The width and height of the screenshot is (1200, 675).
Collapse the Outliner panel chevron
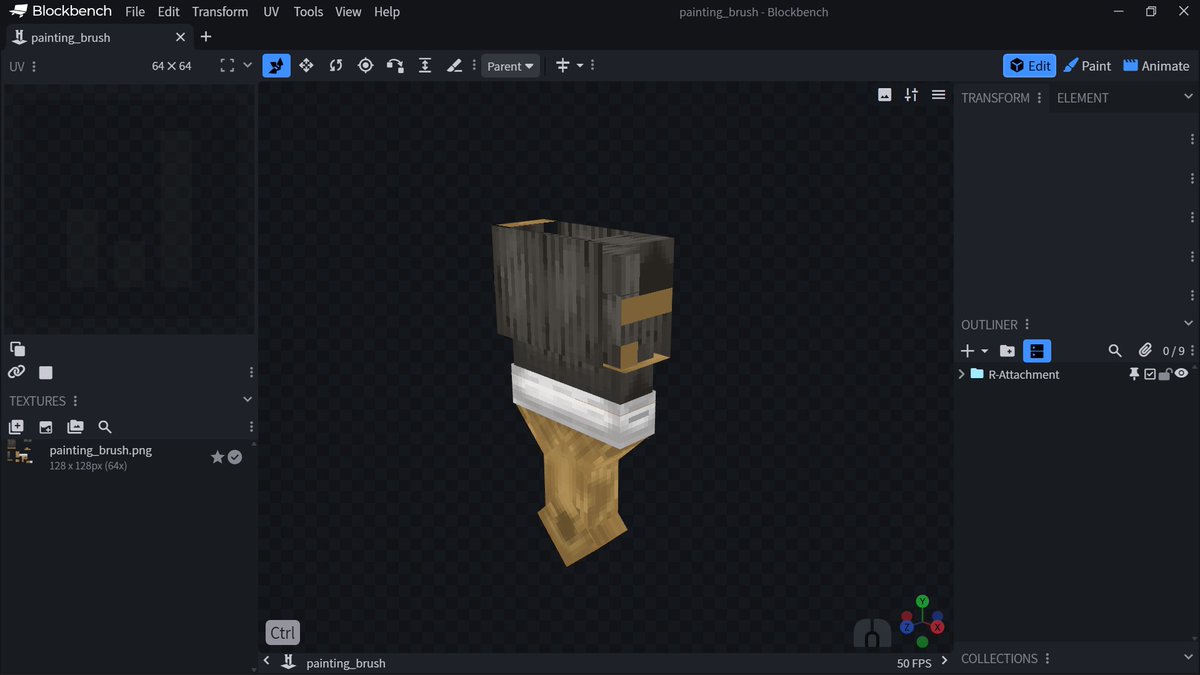(x=1188, y=323)
